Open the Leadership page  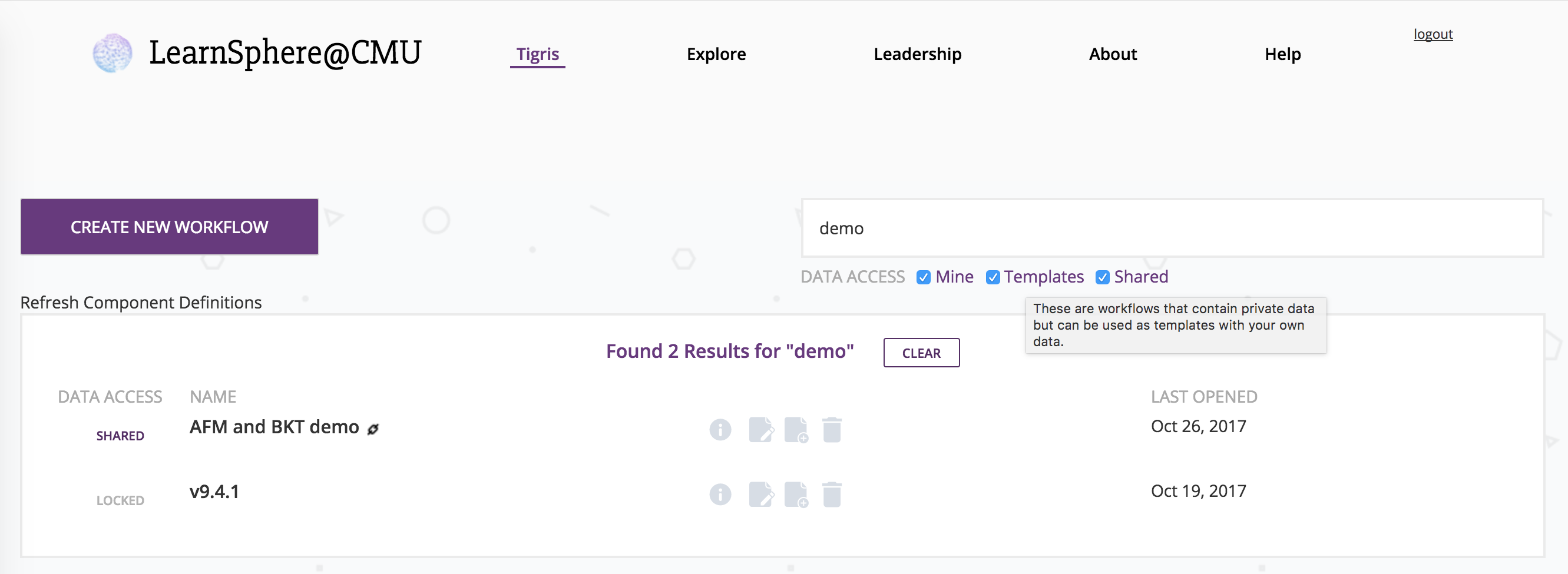pos(917,54)
